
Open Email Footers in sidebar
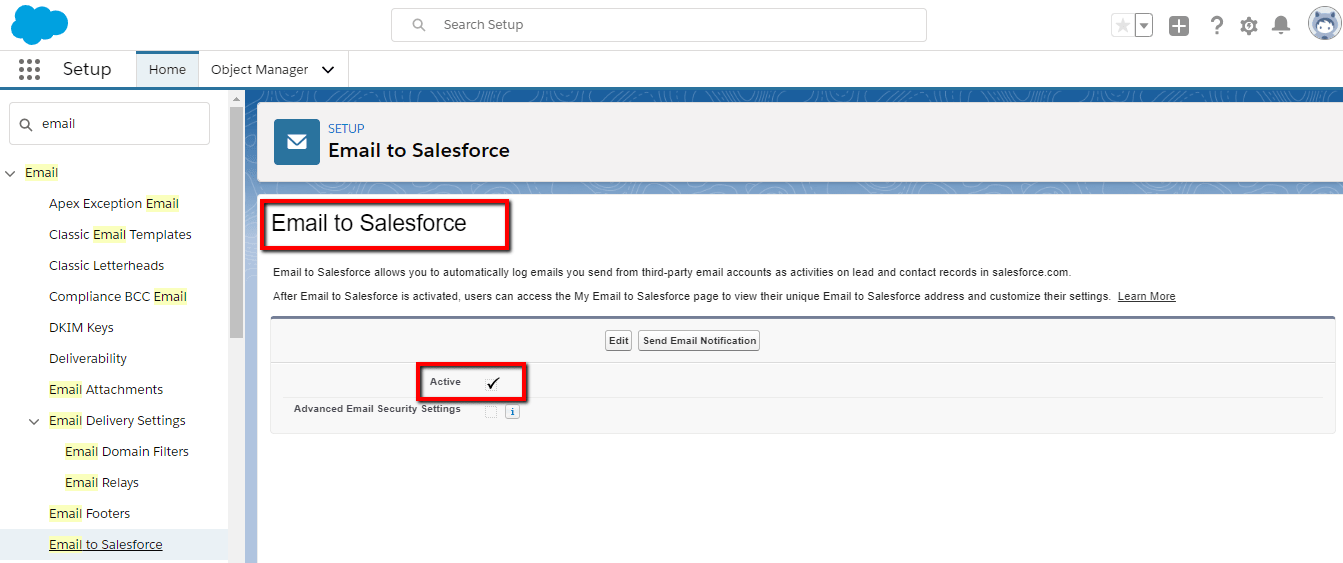pos(89,513)
